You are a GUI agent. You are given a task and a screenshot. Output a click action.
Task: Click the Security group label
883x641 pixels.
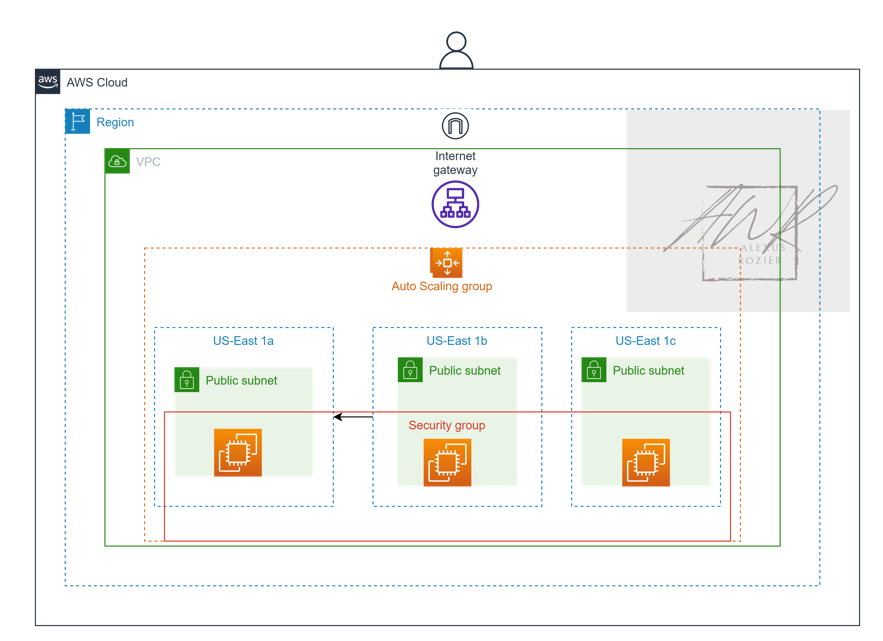tap(445, 425)
